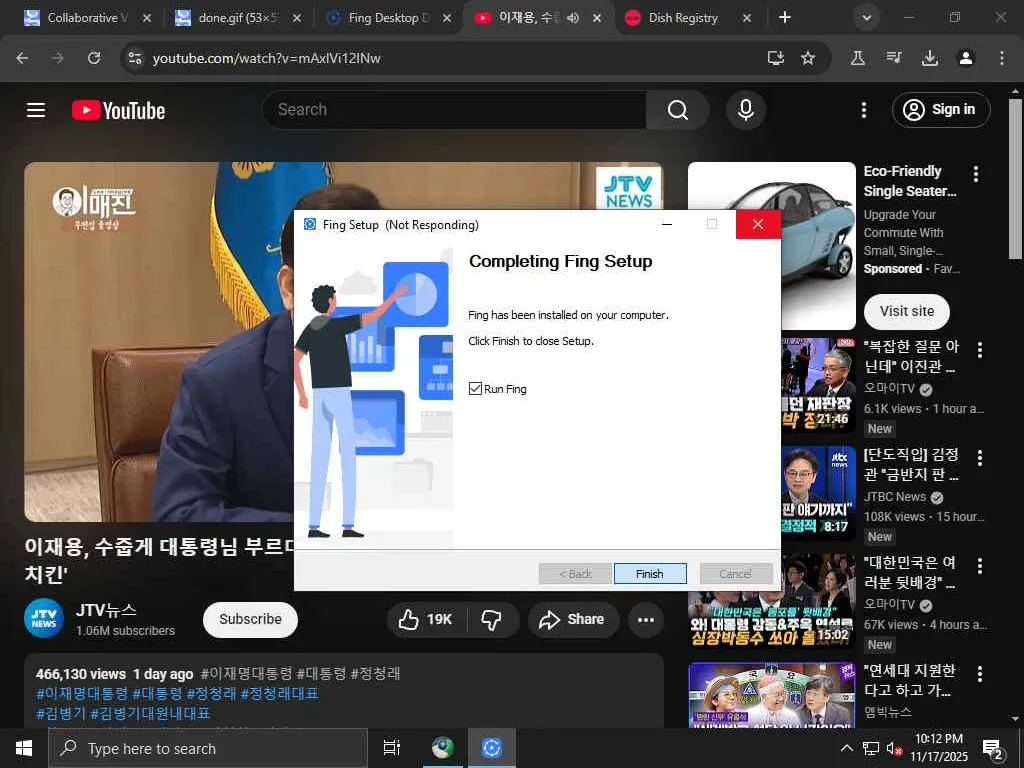Open Chrome's three-dot menu
1024x768 pixels.
pyautogui.click(x=1002, y=58)
